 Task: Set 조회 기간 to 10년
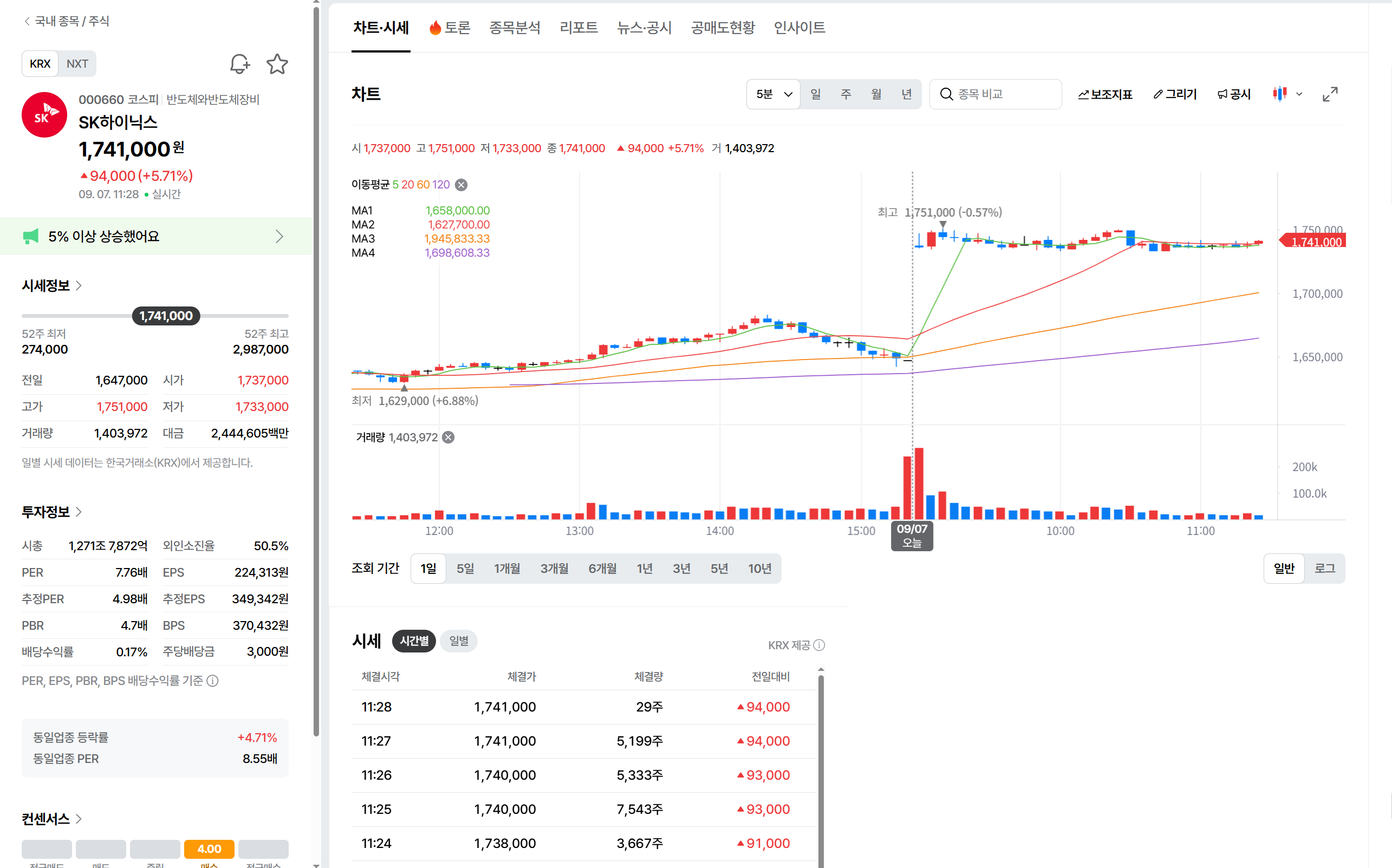point(760,569)
